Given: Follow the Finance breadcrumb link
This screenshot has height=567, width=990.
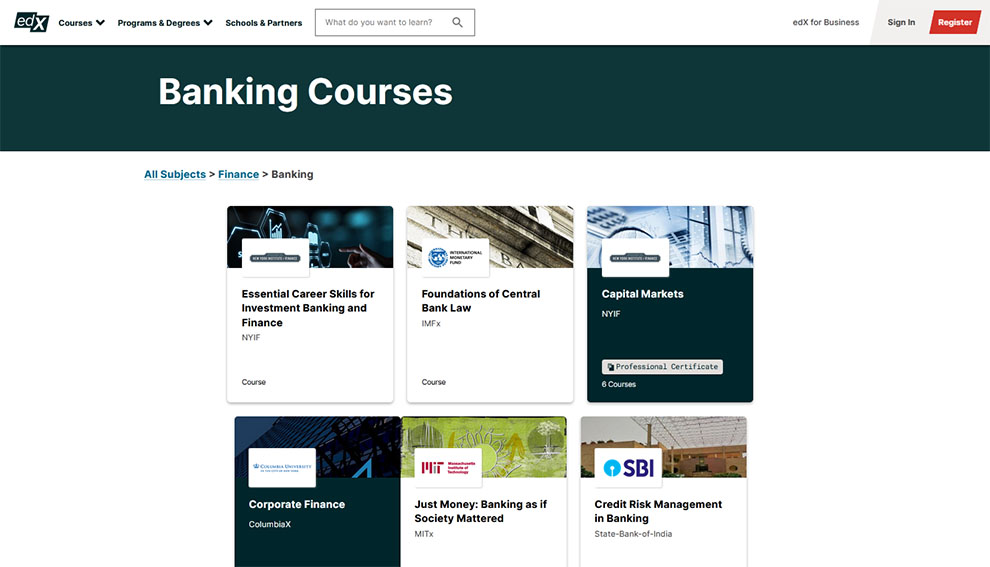Looking at the screenshot, I should [x=239, y=174].
